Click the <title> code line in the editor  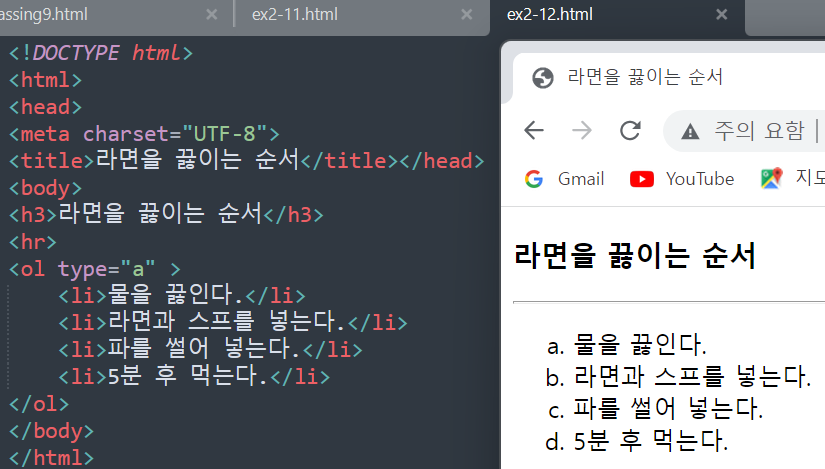click(246, 160)
